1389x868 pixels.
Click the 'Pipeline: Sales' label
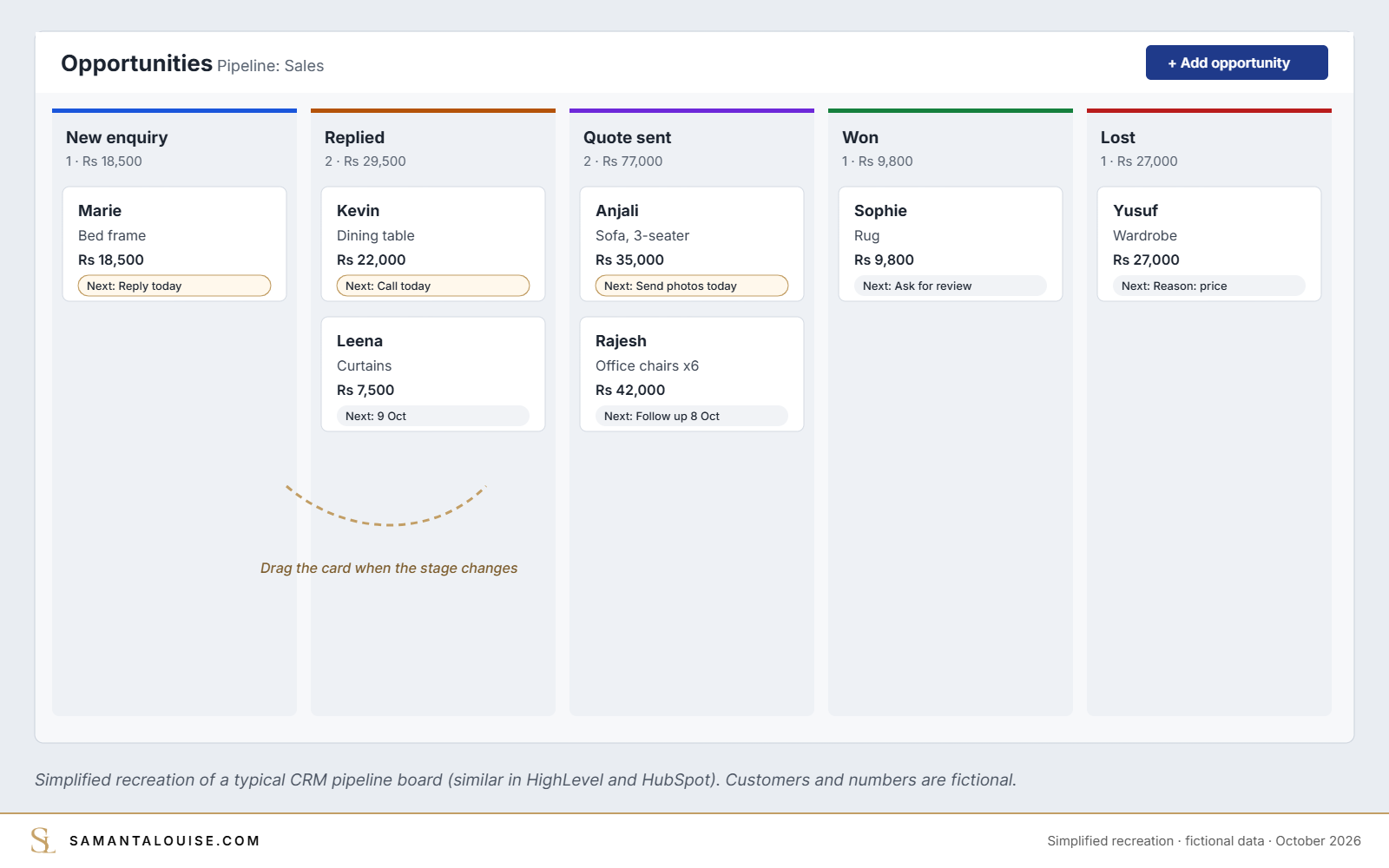click(271, 66)
